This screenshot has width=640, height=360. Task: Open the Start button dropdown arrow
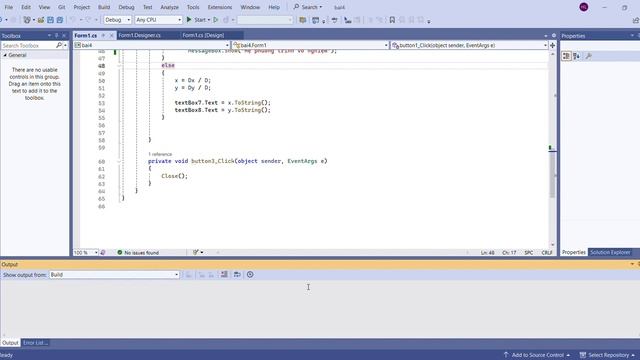coord(209,20)
